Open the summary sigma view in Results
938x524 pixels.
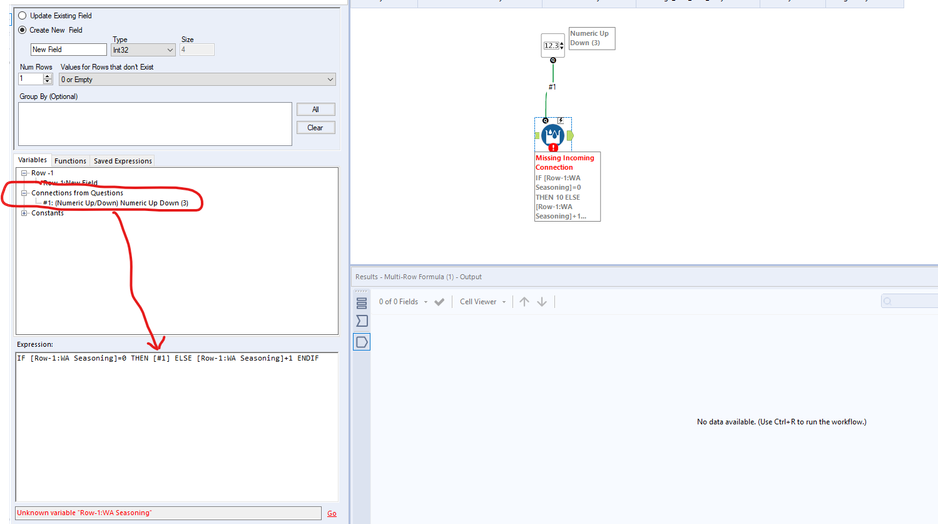pyautogui.click(x=361, y=321)
